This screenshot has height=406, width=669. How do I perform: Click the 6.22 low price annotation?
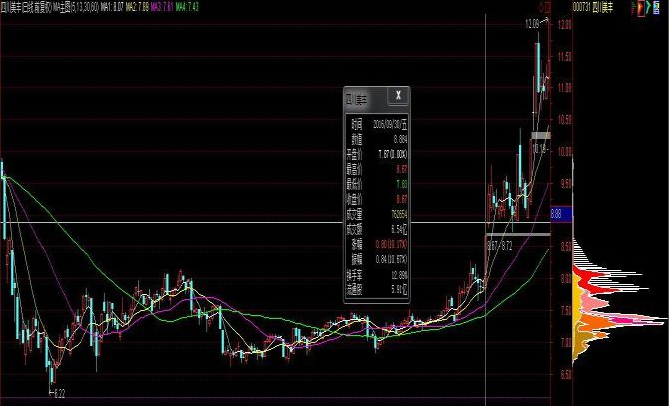coord(59,395)
